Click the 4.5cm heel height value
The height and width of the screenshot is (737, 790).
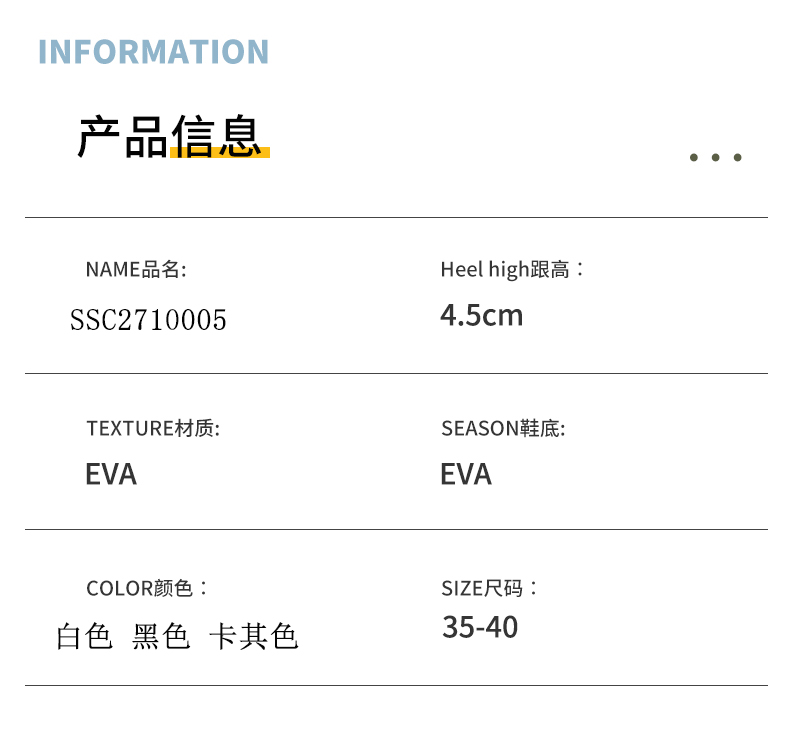point(482,316)
